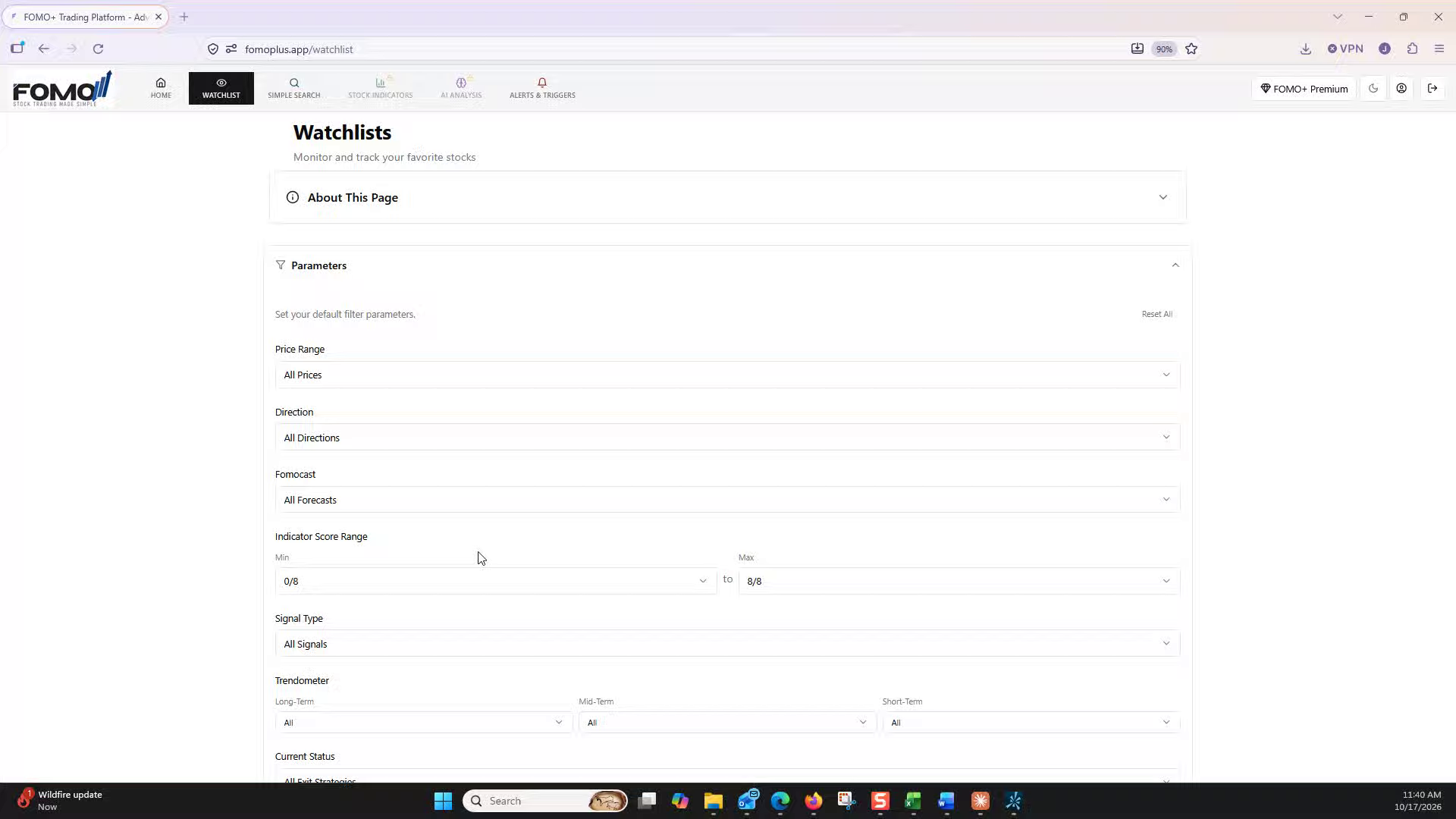
Task: Open File Explorer from the taskbar
Action: click(x=713, y=801)
